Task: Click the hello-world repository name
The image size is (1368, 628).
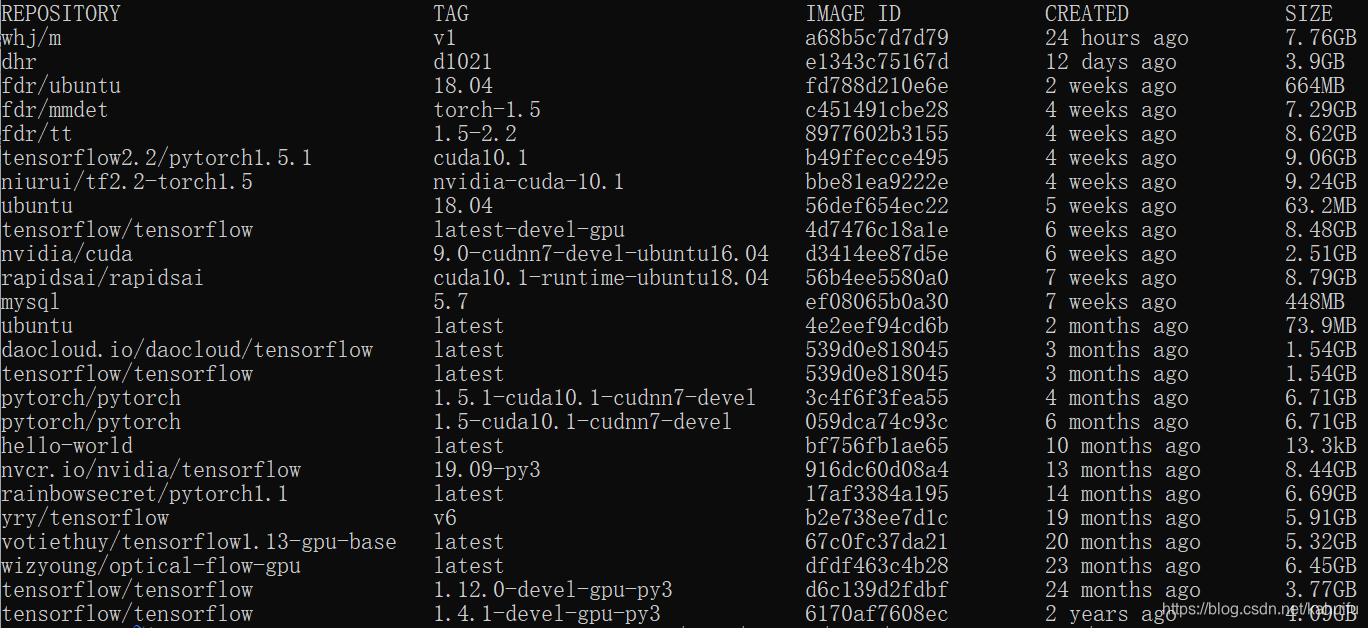Action: coord(67,446)
